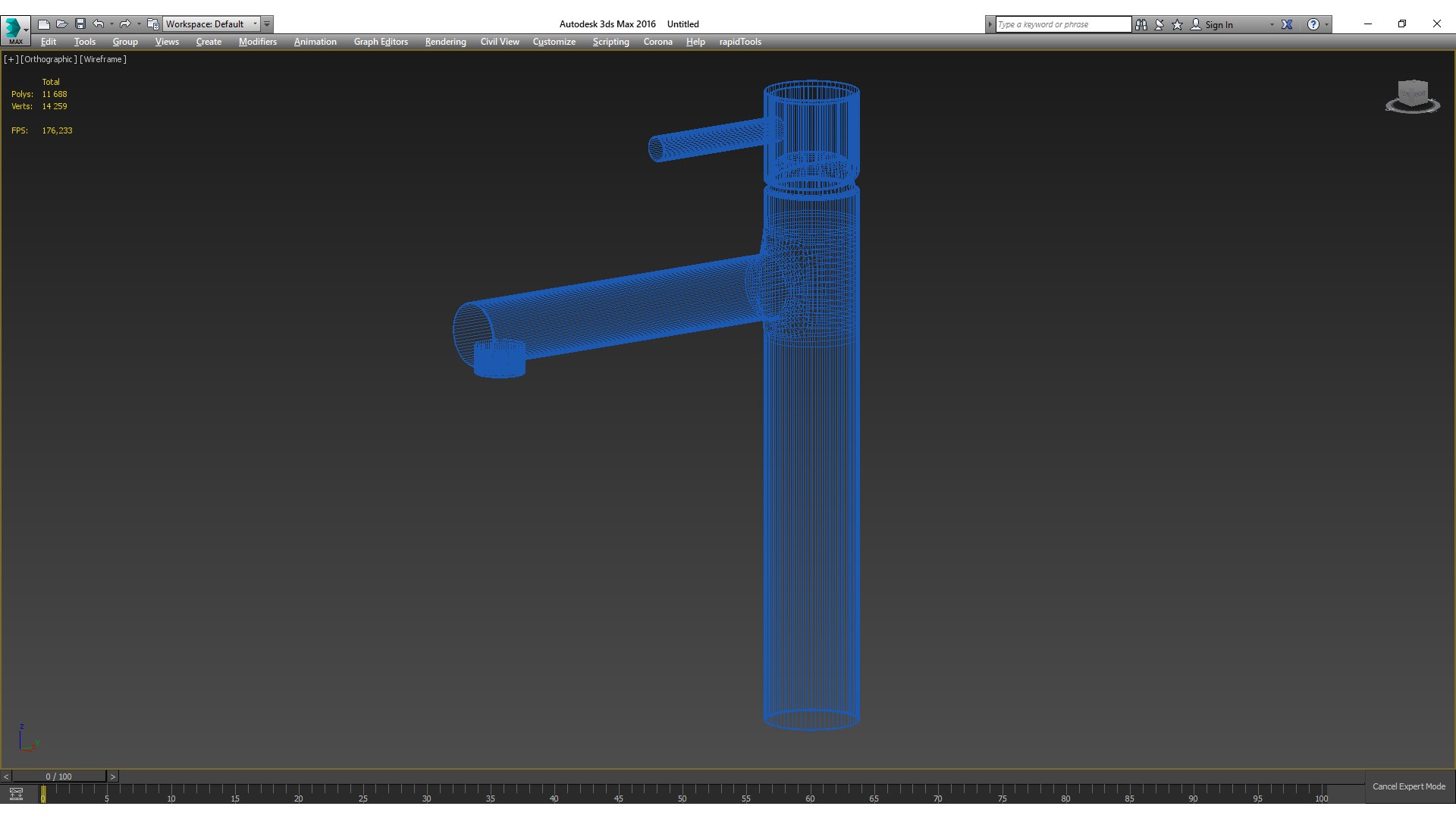
Task: Click Cancel Expert Mode button
Action: (1408, 786)
